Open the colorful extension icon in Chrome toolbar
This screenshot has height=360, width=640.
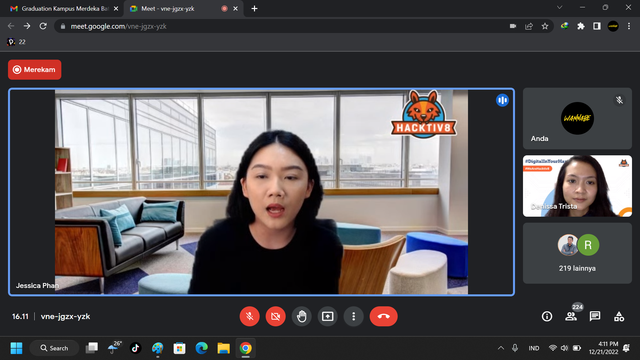click(564, 26)
